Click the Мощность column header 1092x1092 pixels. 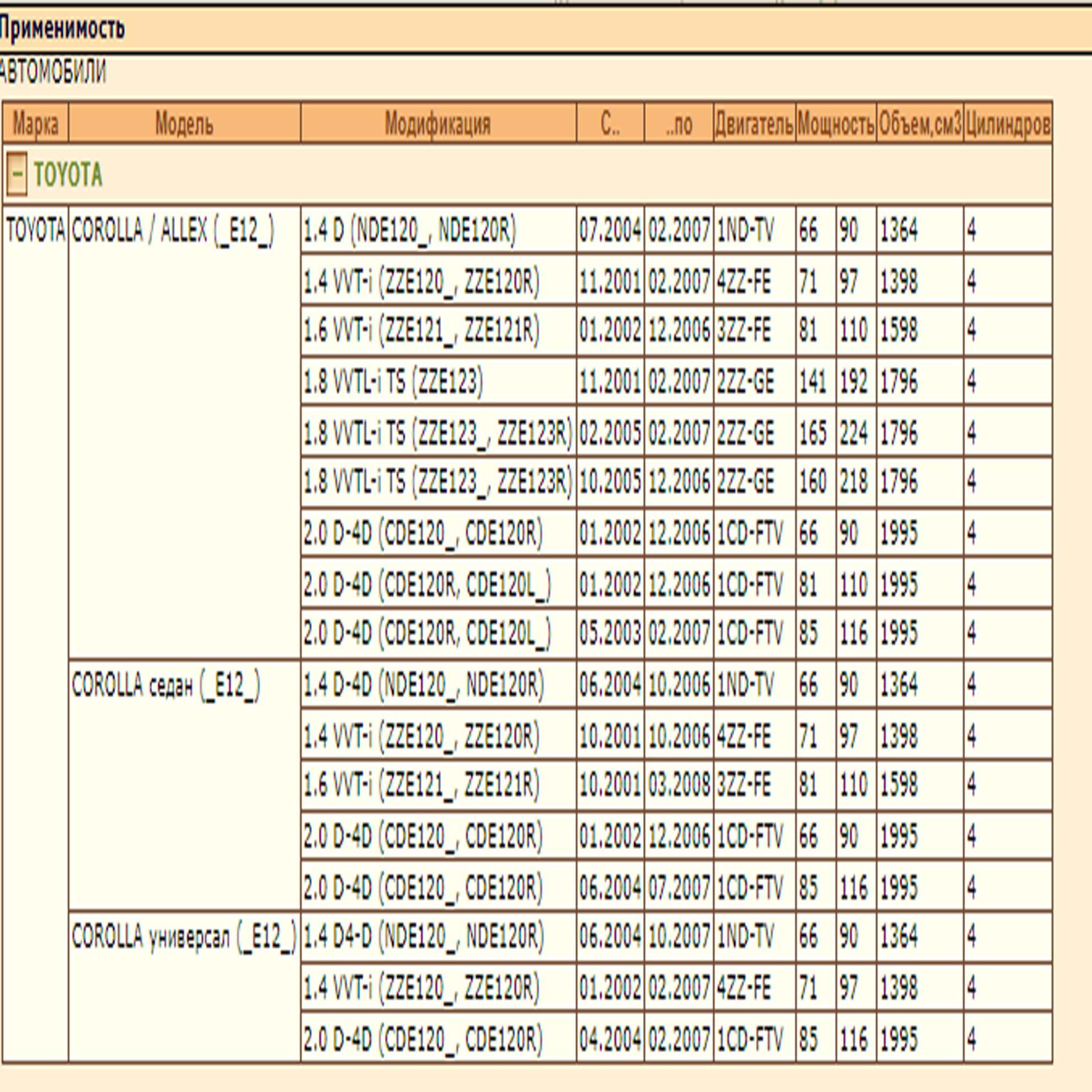pyautogui.click(x=836, y=123)
